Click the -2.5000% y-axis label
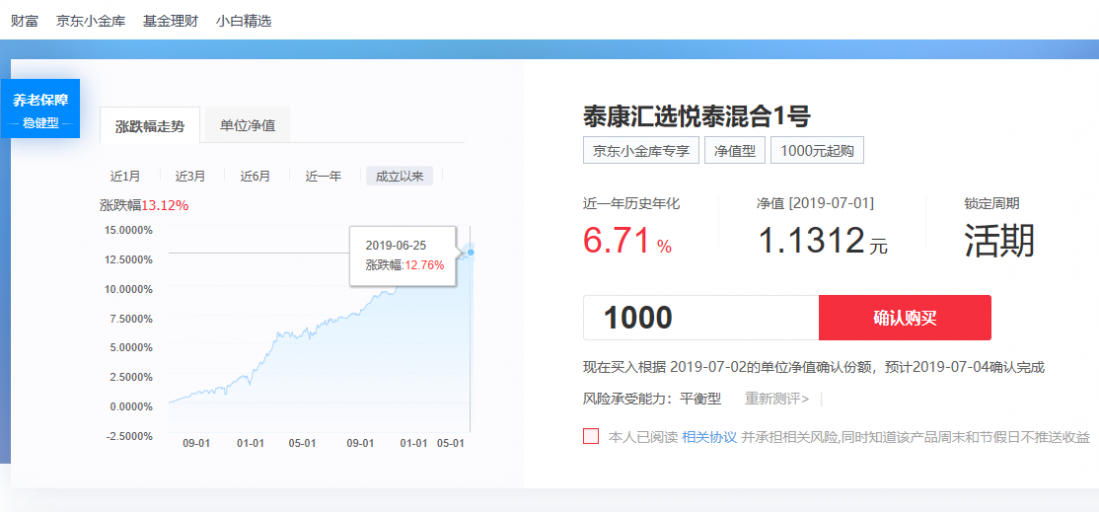 point(127,436)
